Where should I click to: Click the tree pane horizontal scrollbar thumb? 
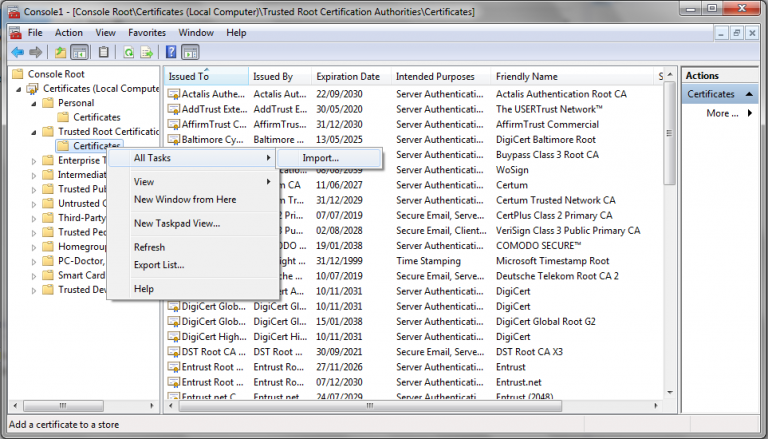click(x=63, y=406)
